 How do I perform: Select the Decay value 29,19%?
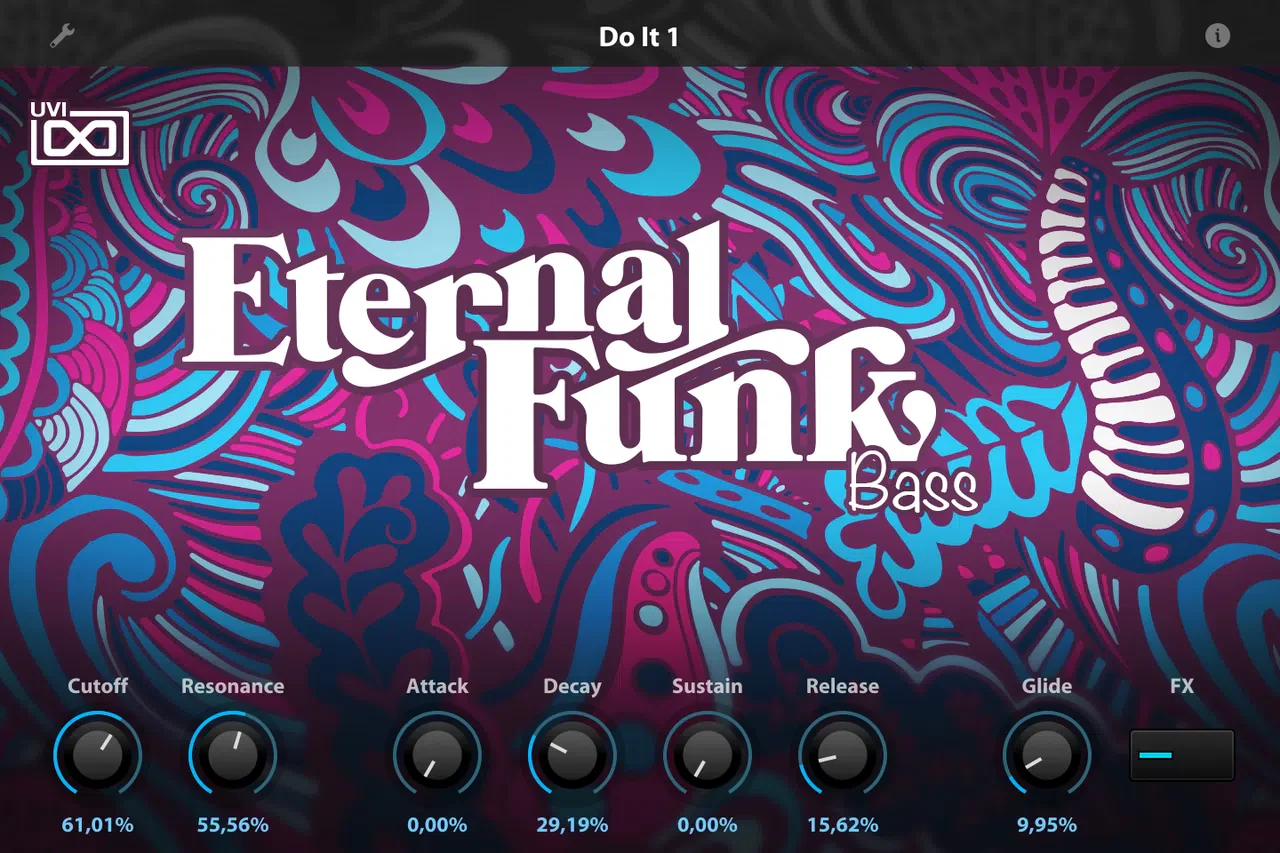coord(572,825)
